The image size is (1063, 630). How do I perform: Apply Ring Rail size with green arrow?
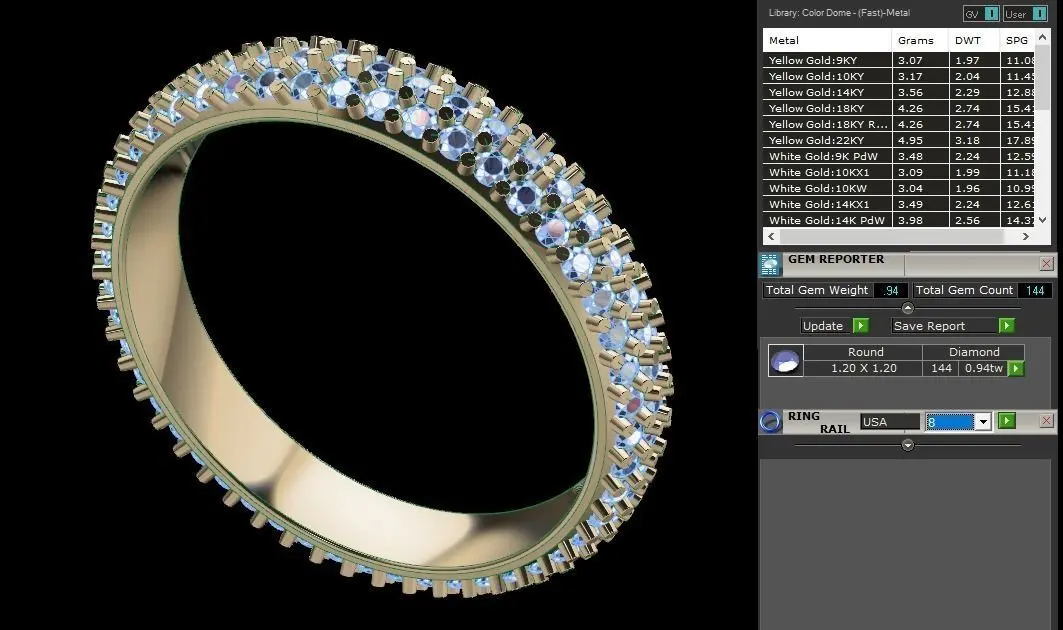[x=1007, y=420]
